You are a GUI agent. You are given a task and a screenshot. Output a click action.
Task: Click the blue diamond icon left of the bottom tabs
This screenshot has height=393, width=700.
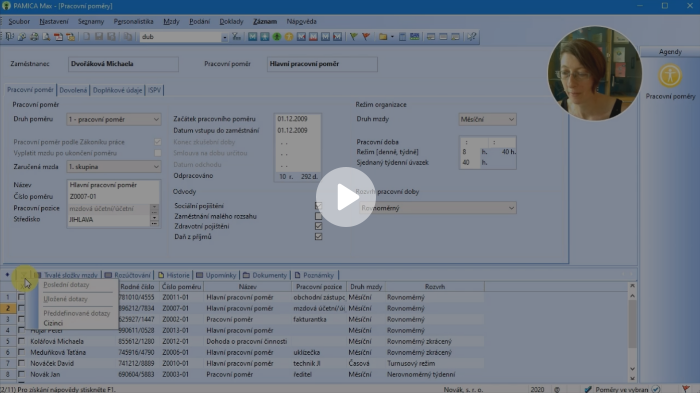pyautogui.click(x=7, y=275)
